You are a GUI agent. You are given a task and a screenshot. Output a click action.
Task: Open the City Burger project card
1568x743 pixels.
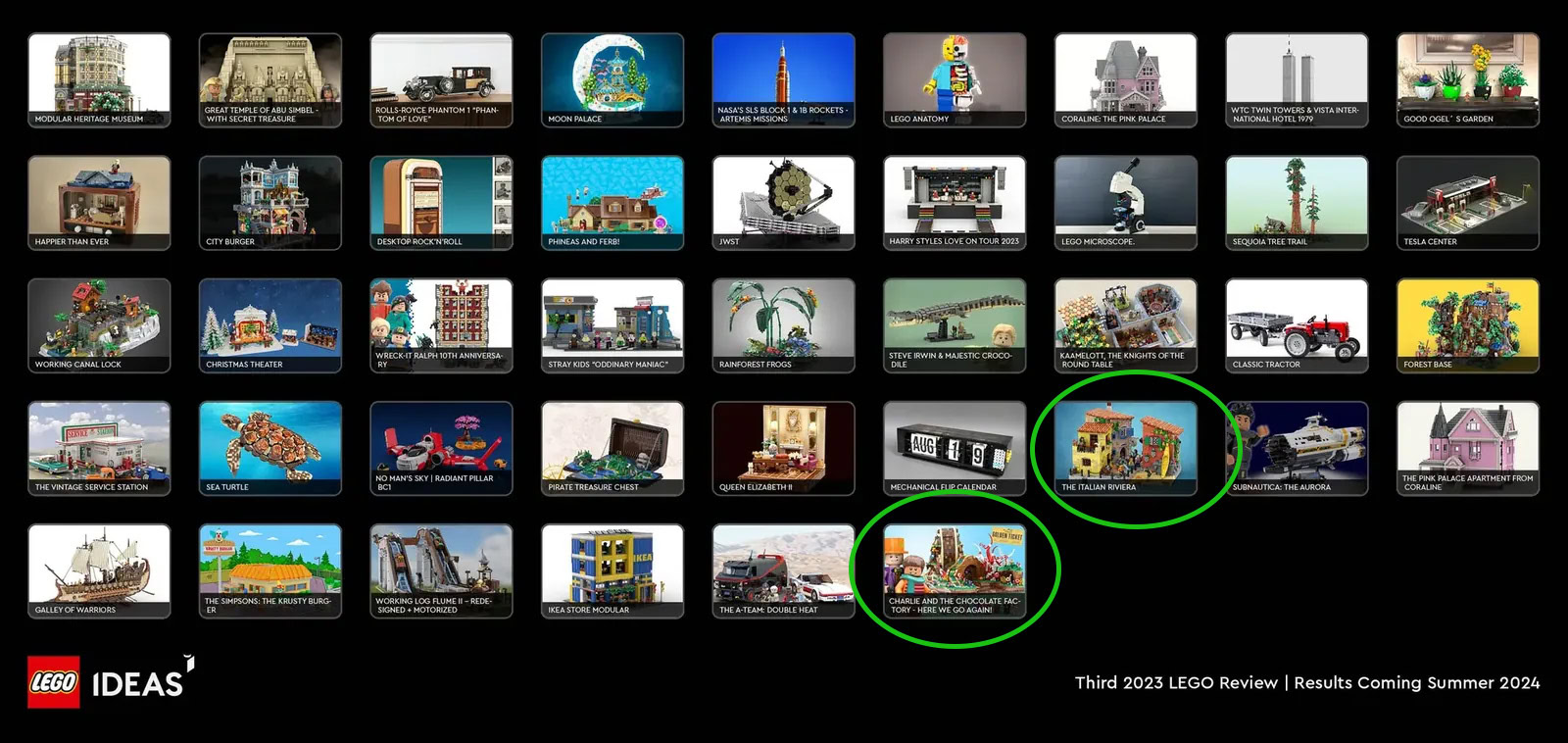(x=270, y=202)
